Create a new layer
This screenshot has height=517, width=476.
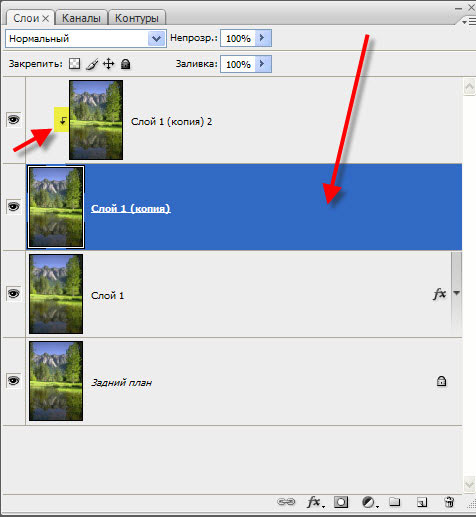click(x=422, y=502)
